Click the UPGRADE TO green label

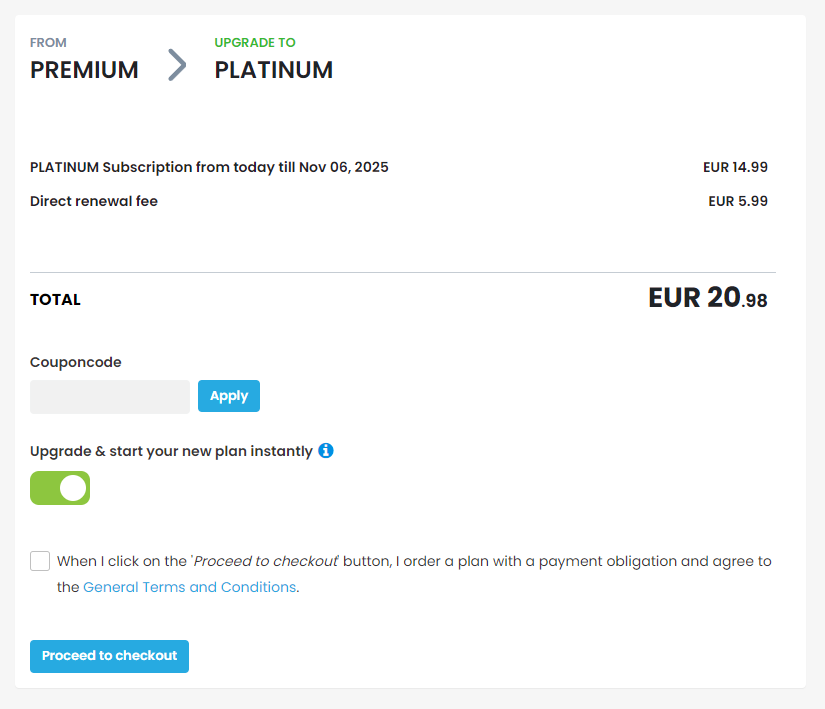[x=255, y=43]
